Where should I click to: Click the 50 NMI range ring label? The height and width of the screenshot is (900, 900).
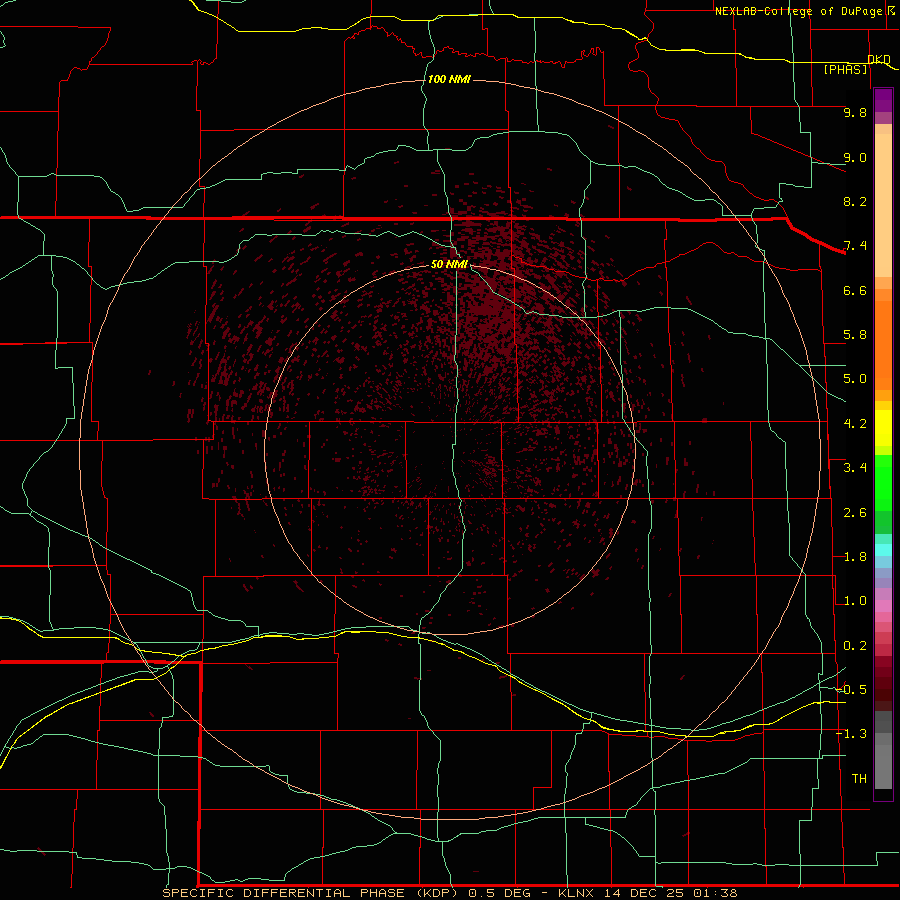pyautogui.click(x=449, y=264)
